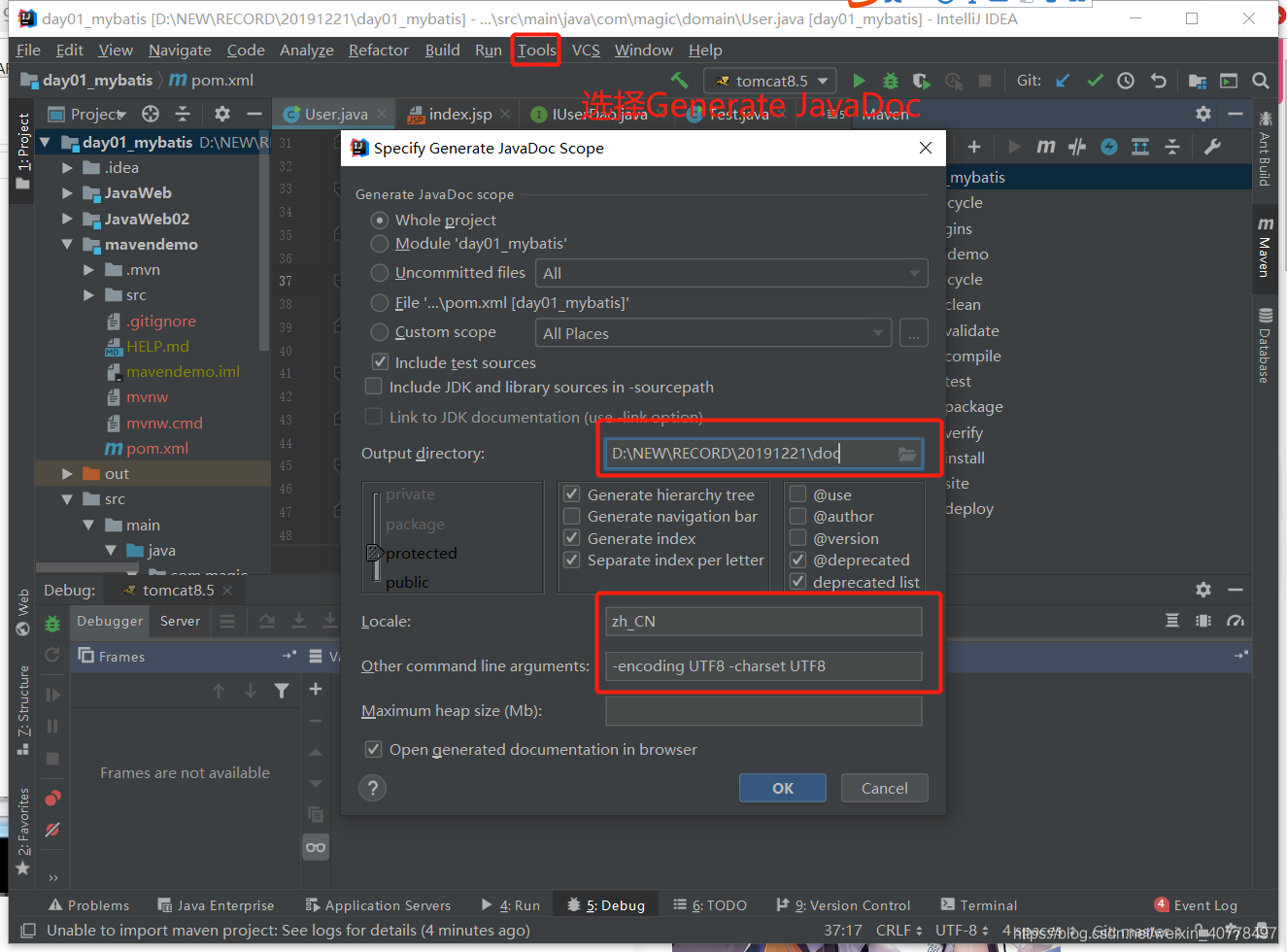Click the view breakpoints red circles icon
This screenshot has height=952, width=1287.
click(52, 798)
